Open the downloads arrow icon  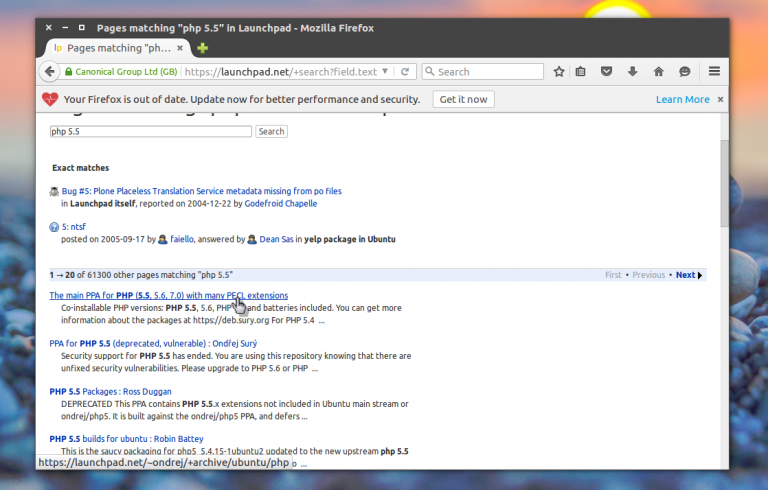point(632,72)
